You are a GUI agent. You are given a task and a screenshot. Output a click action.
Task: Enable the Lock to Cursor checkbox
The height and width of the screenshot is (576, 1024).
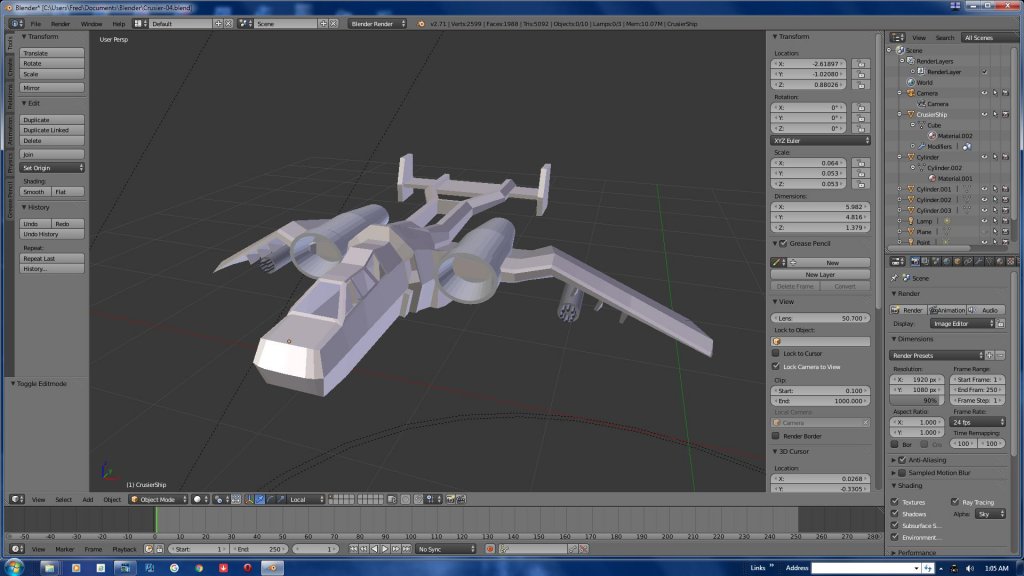[776, 353]
